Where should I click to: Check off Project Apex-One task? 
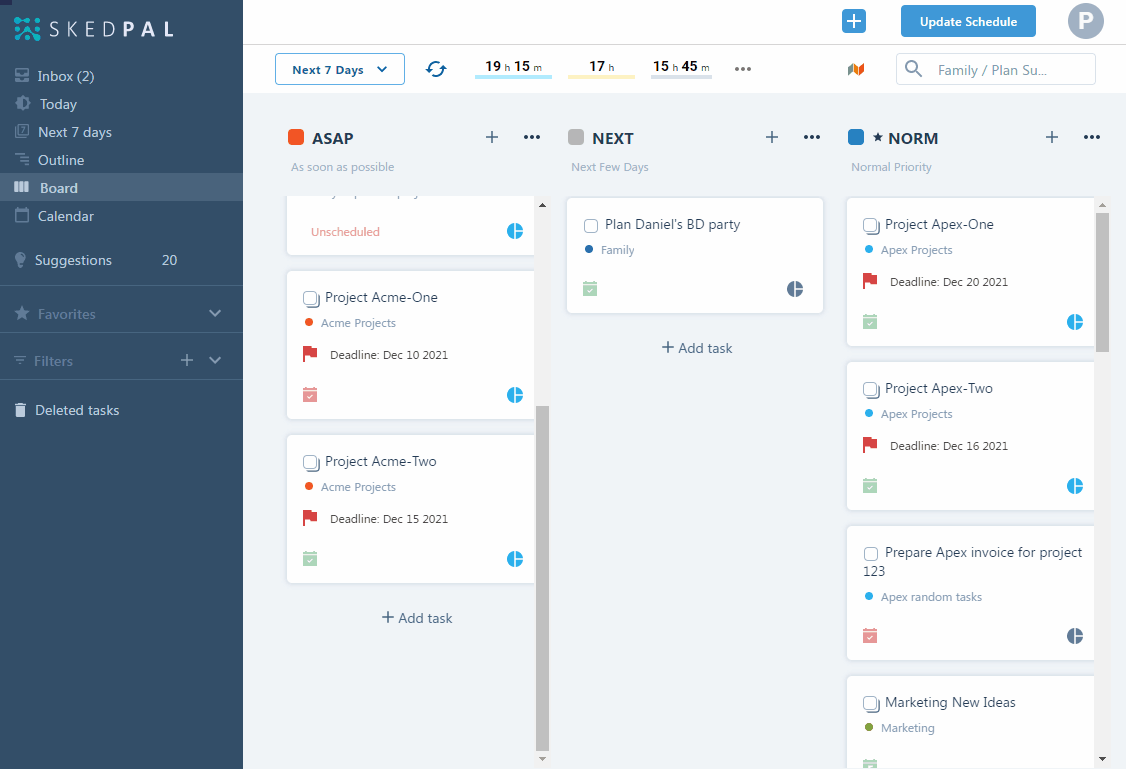point(871,225)
